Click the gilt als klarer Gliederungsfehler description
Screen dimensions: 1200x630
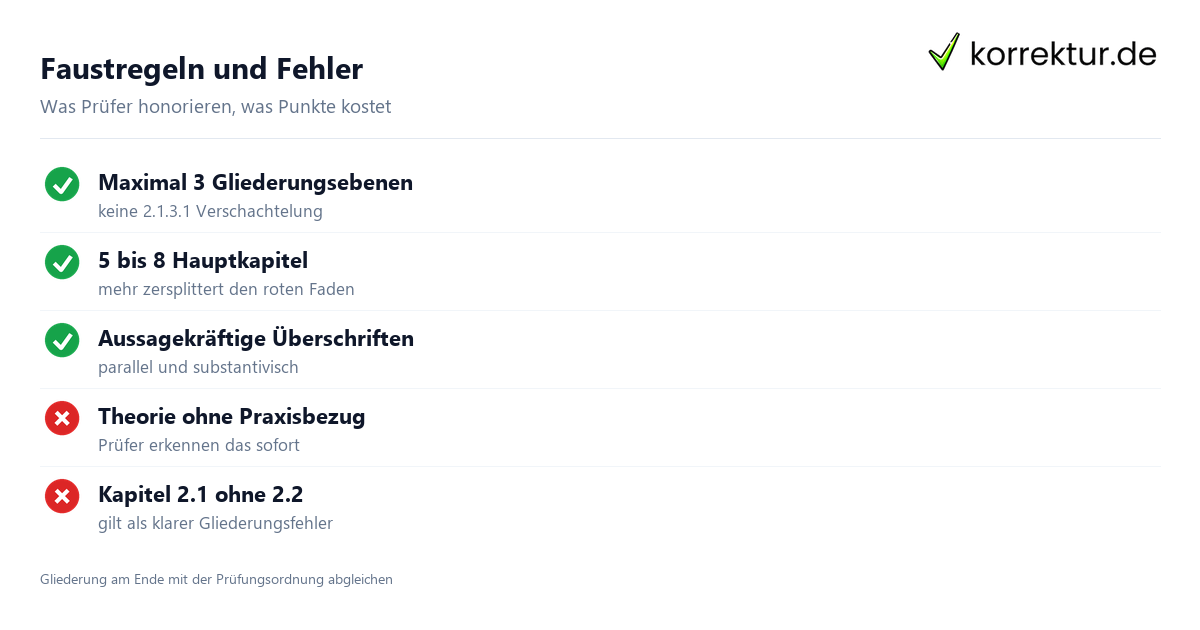pos(215,523)
